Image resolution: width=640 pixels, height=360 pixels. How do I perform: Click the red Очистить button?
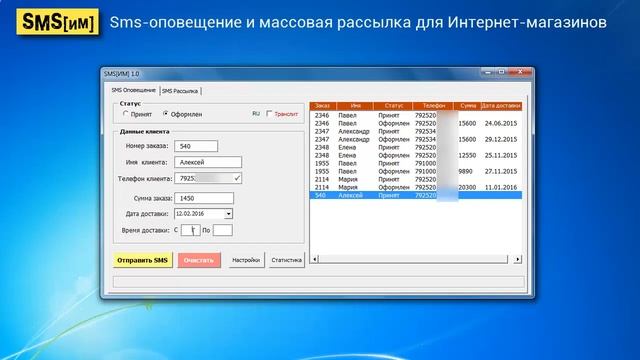click(x=199, y=260)
